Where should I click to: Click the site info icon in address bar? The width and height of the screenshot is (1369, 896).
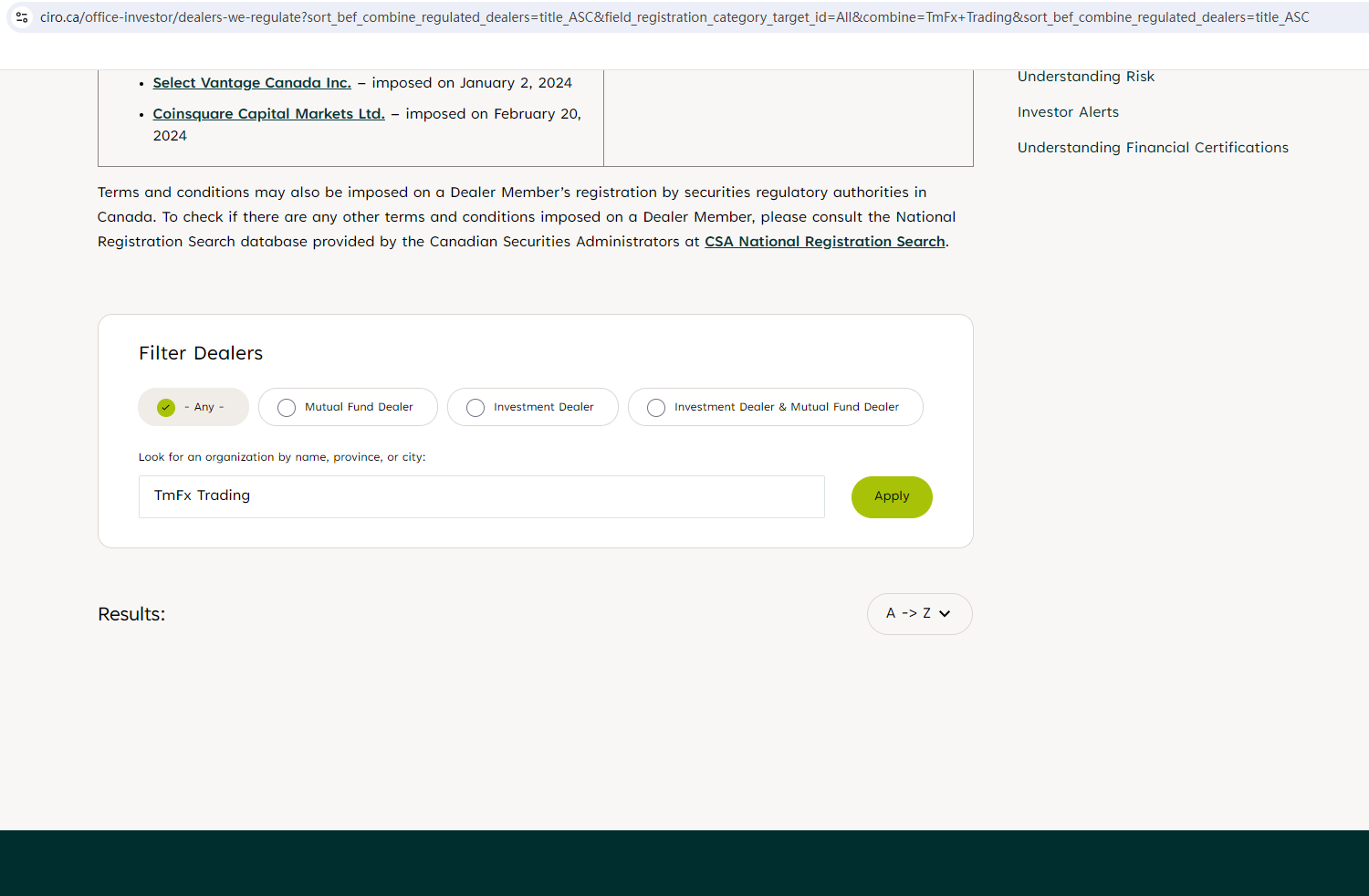point(22,17)
